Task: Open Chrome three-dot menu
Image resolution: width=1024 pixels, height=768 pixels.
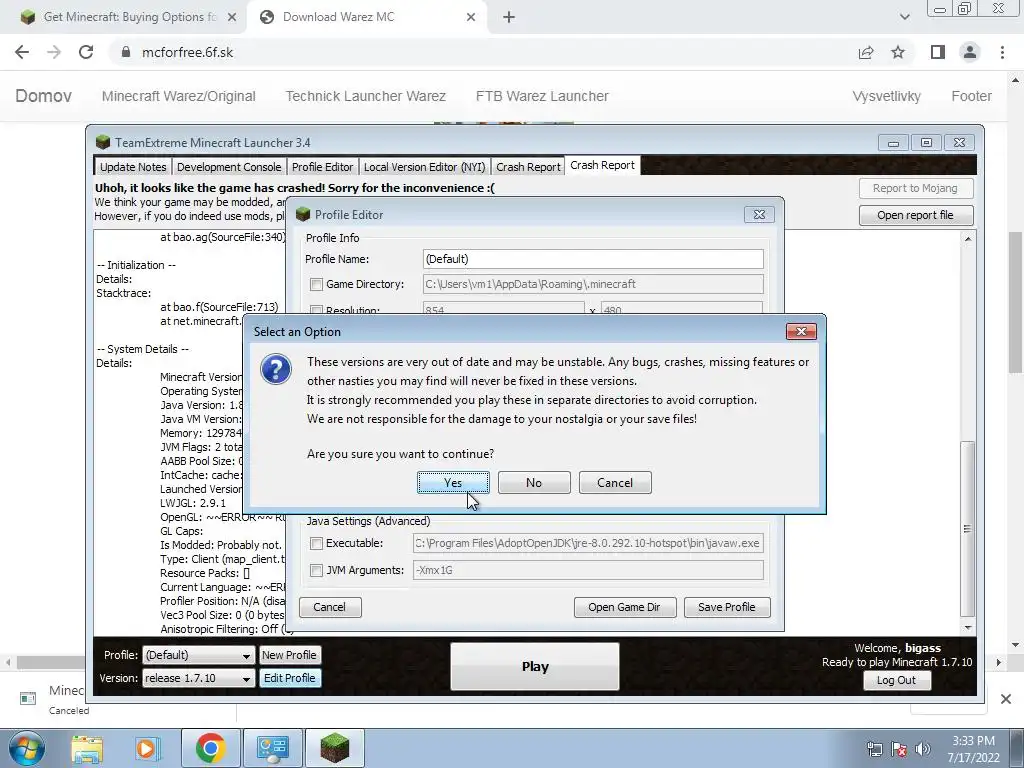Action: 1002,52
